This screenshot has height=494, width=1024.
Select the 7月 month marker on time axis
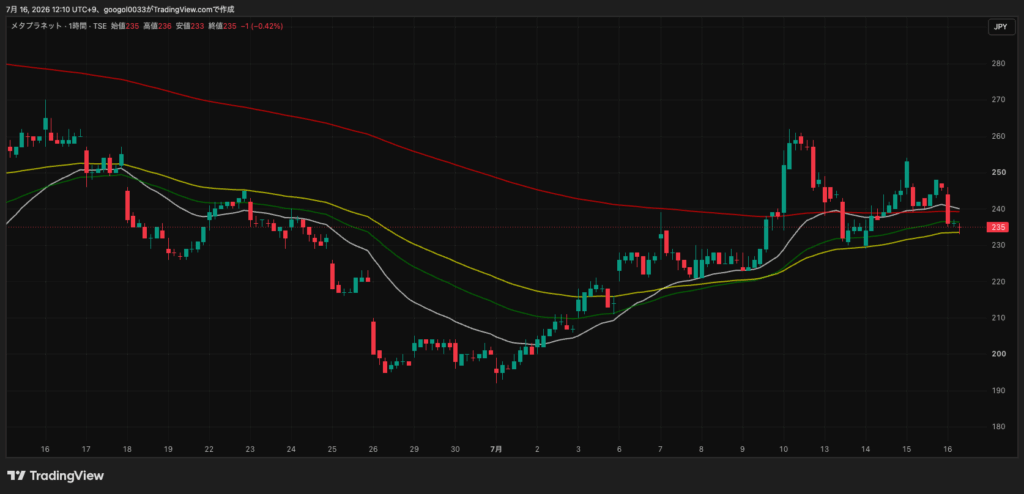pyautogui.click(x=496, y=450)
